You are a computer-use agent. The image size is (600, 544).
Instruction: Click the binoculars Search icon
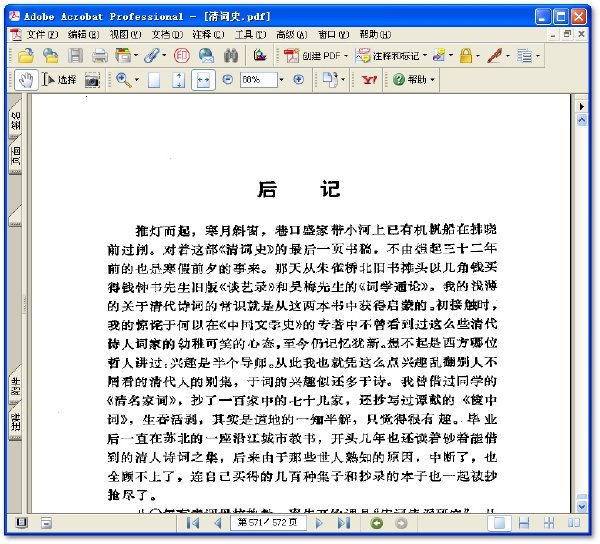[x=231, y=56]
